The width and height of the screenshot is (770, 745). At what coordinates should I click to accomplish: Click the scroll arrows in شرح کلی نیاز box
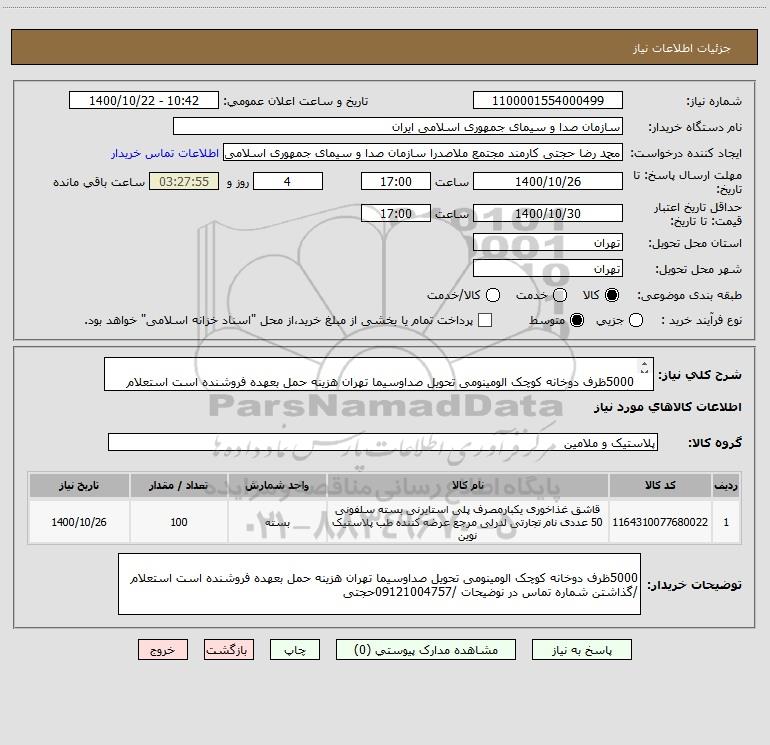(644, 366)
